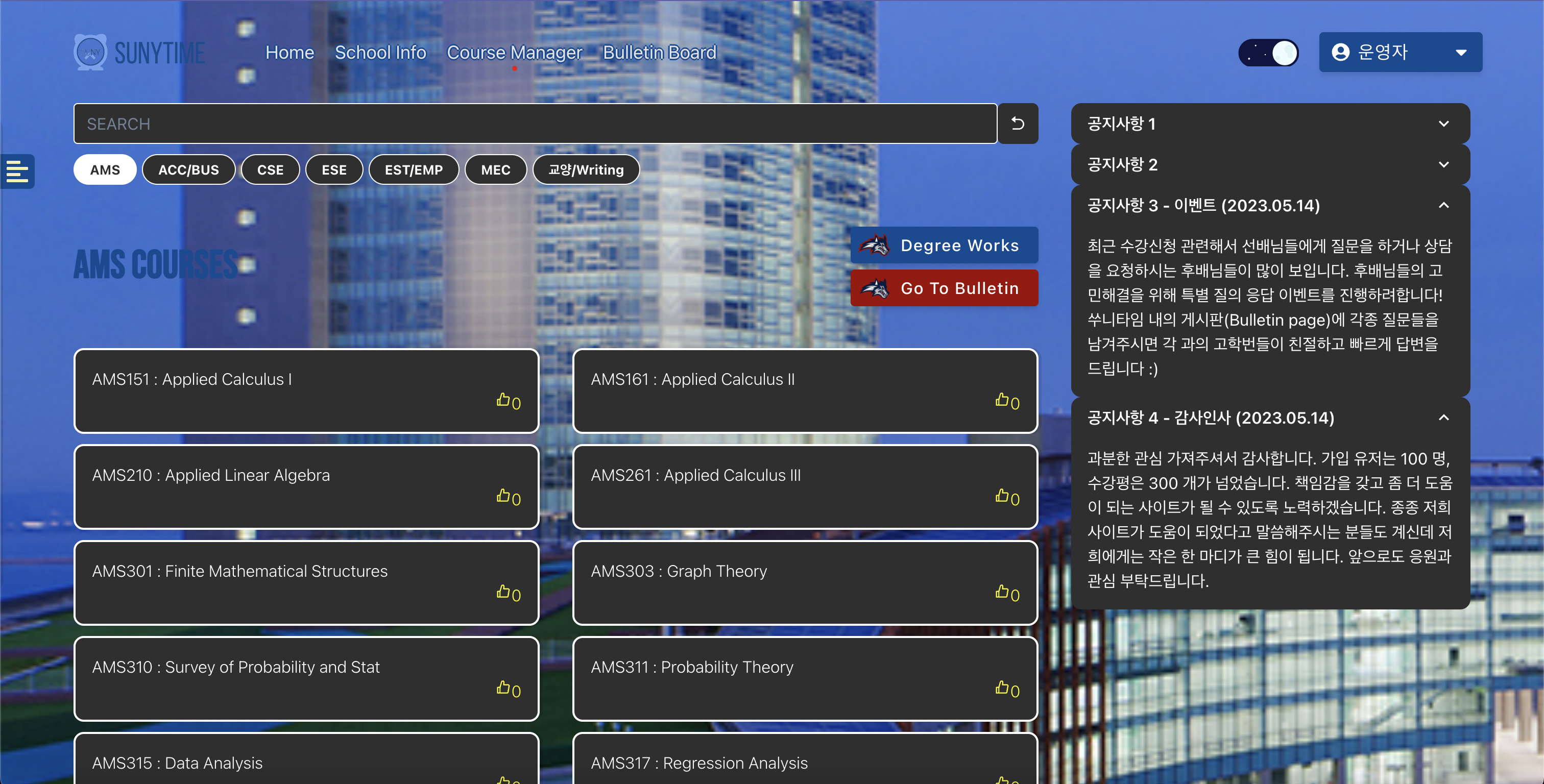1544x784 pixels.
Task: Go to School Info nav item
Action: (380, 53)
